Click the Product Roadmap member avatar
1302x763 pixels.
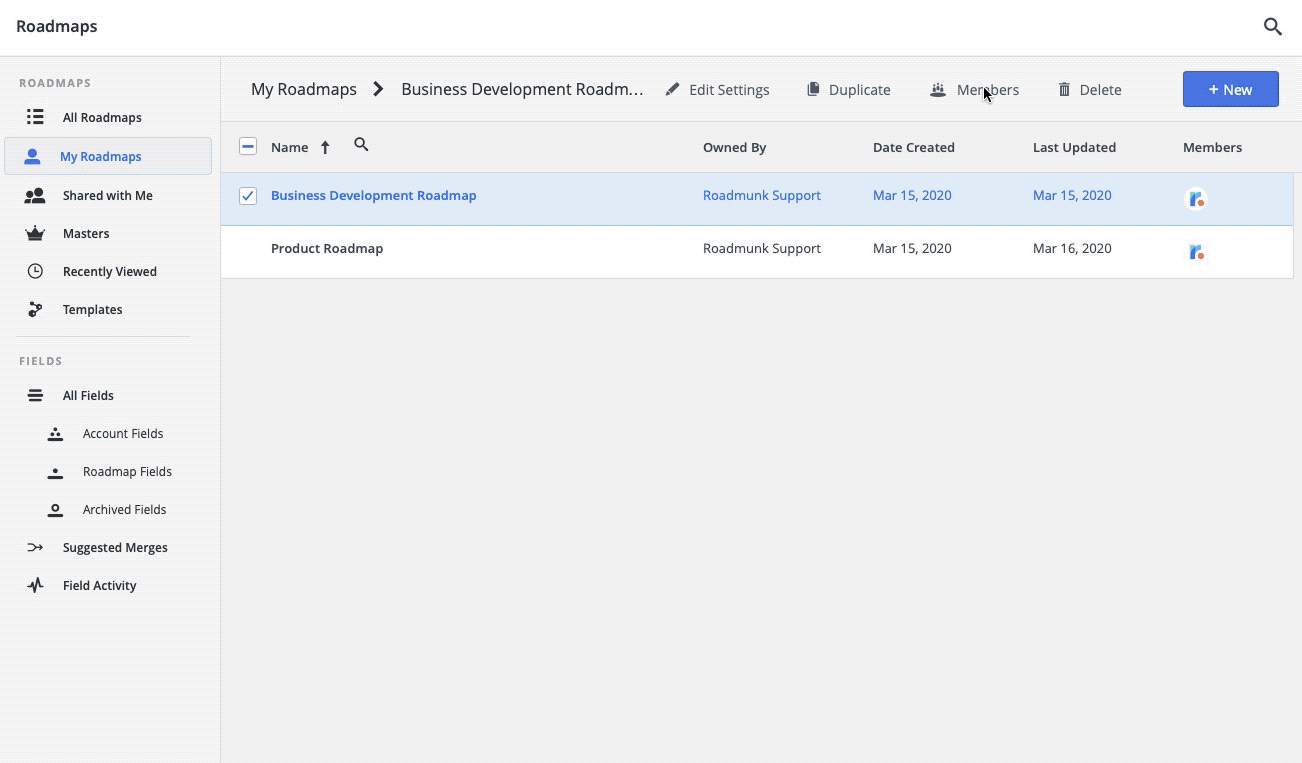click(1196, 251)
